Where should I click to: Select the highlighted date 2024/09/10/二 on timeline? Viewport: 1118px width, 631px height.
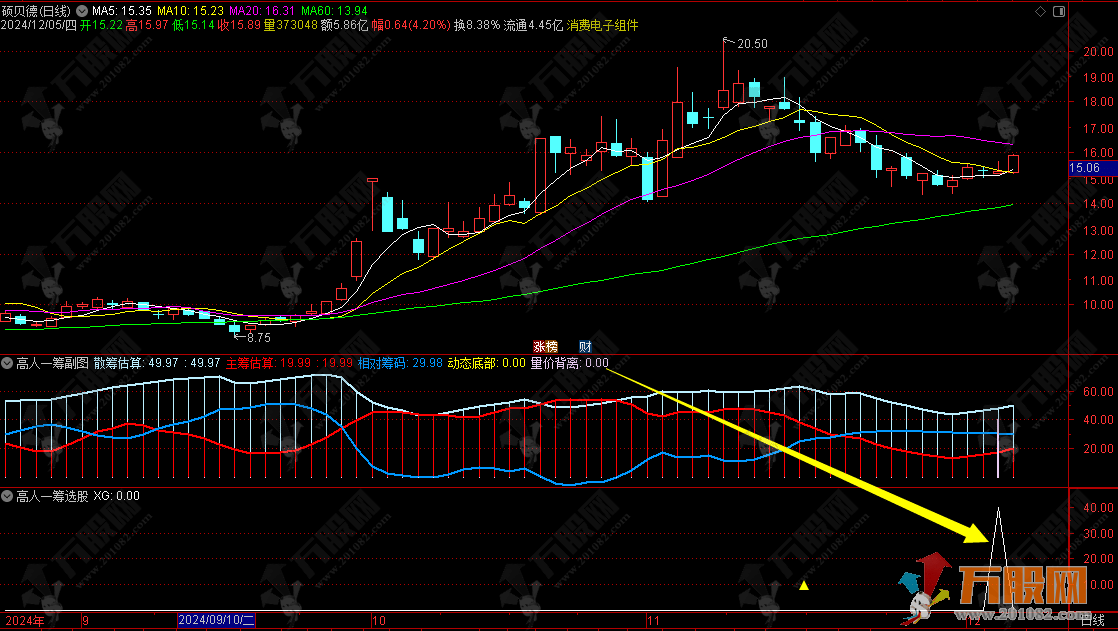[216, 620]
